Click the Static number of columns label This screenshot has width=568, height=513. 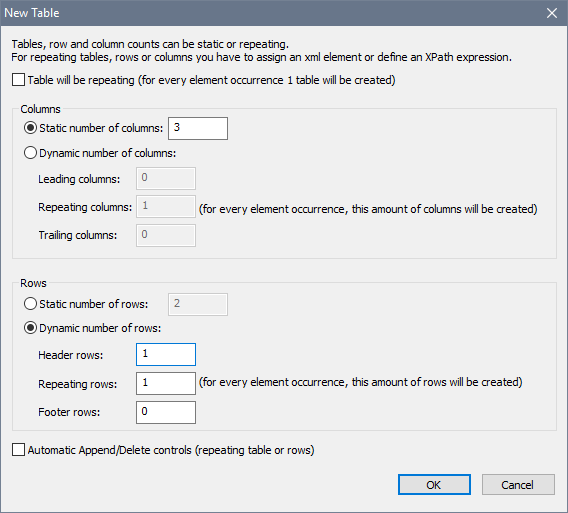point(101,128)
